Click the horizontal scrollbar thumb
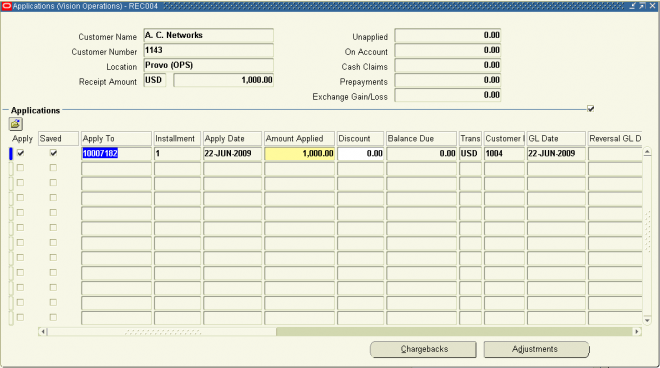The image size is (660, 368). pyautogui.click(x=162, y=332)
